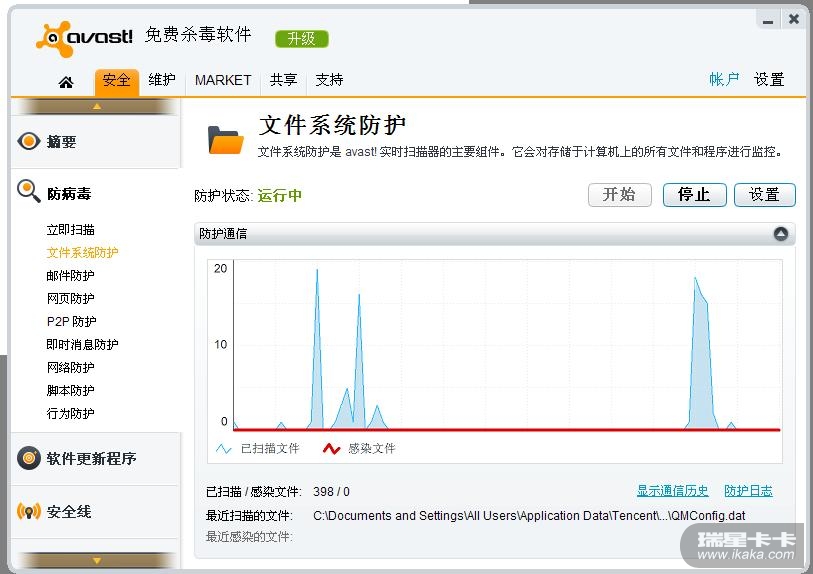Viewport: 813px width, 574px height.
Task: Collapse the 防护通信 panel arrow
Action: (781, 234)
